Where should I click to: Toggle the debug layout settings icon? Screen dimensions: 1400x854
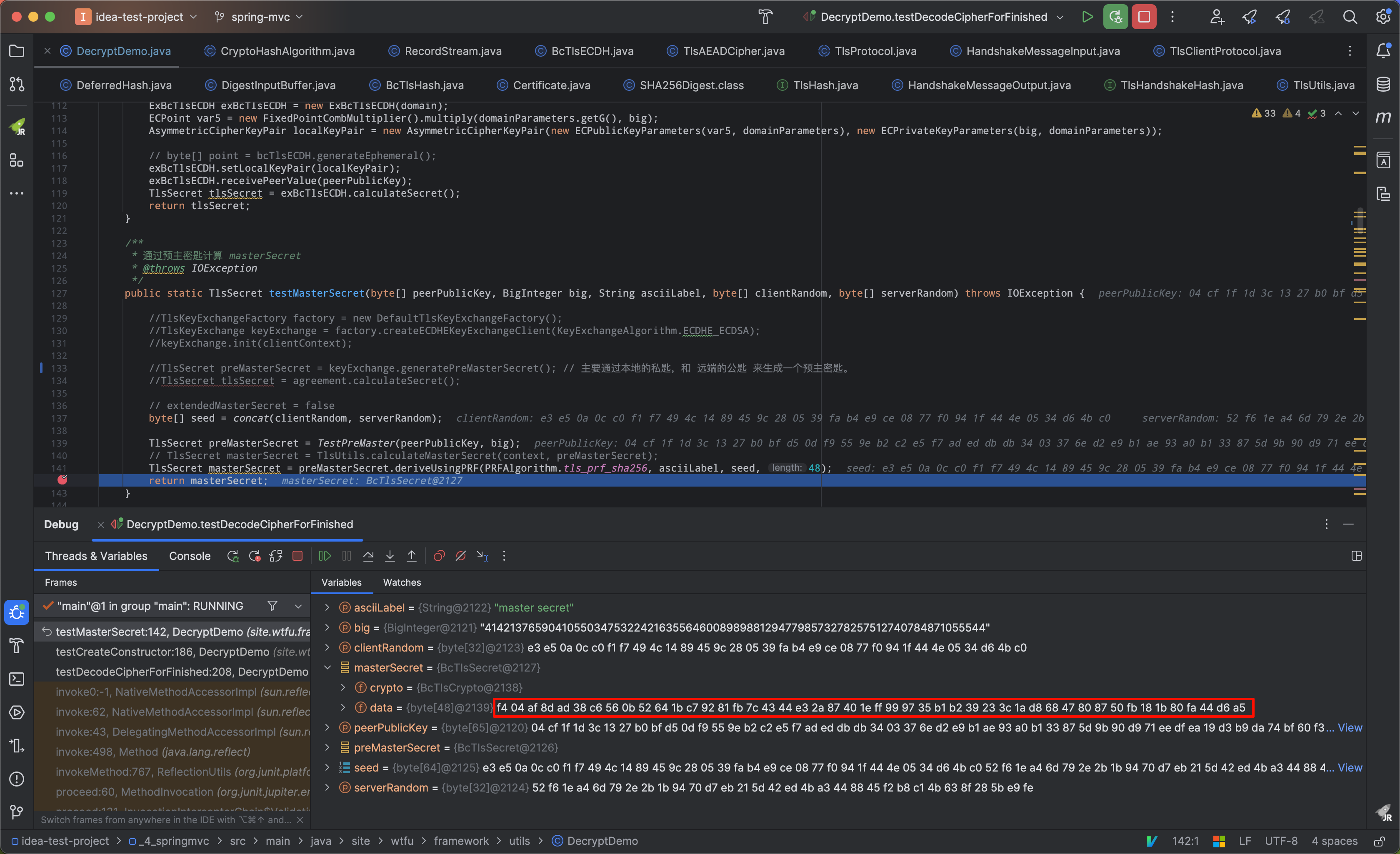1356,556
